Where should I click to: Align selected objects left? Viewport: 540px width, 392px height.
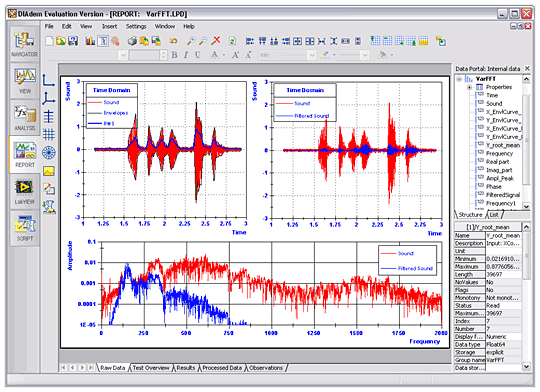click(250, 41)
